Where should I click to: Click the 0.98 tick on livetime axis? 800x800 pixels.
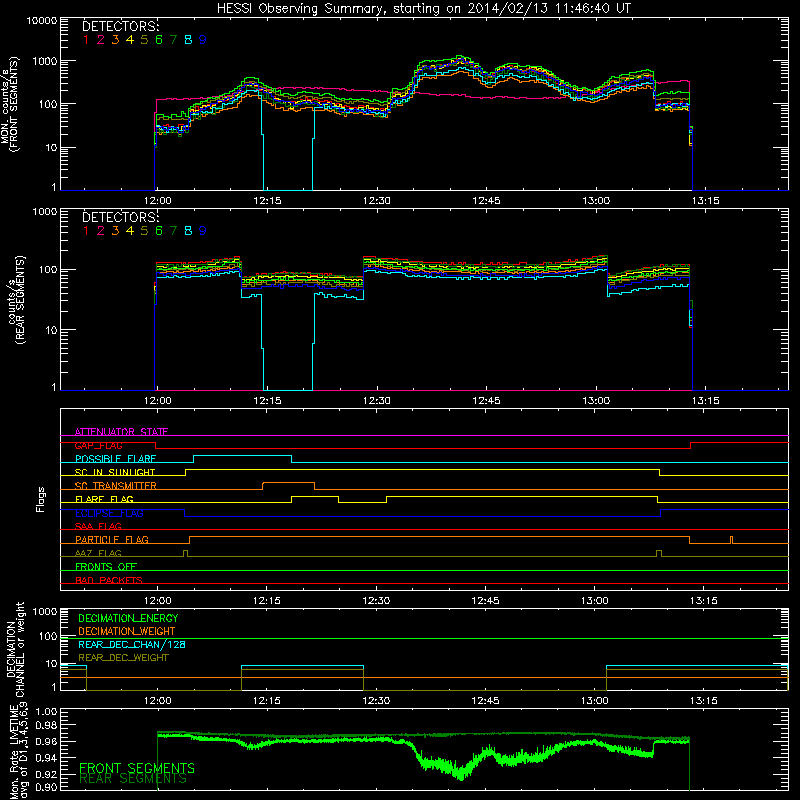[46, 725]
